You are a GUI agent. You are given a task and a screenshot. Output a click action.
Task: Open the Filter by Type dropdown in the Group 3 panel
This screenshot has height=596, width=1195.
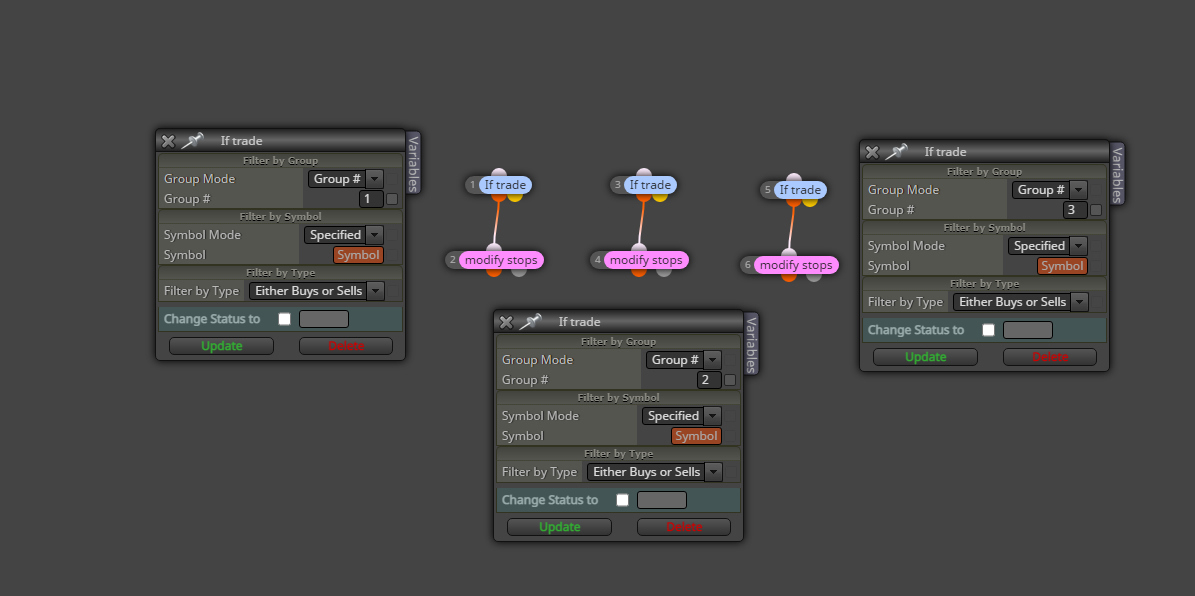click(1020, 302)
